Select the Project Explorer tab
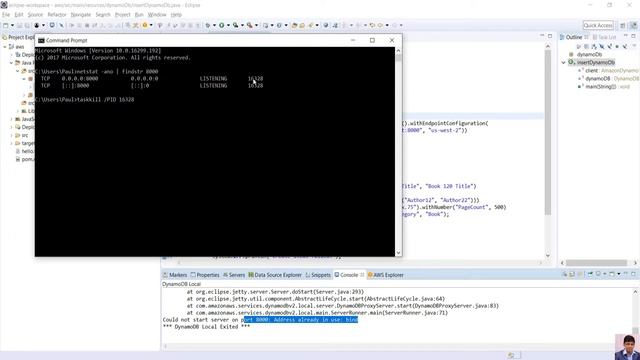 point(18,37)
